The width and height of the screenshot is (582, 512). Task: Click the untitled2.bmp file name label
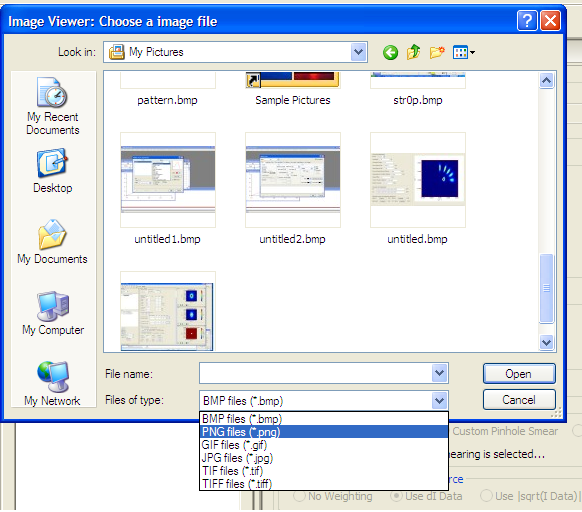(x=292, y=239)
